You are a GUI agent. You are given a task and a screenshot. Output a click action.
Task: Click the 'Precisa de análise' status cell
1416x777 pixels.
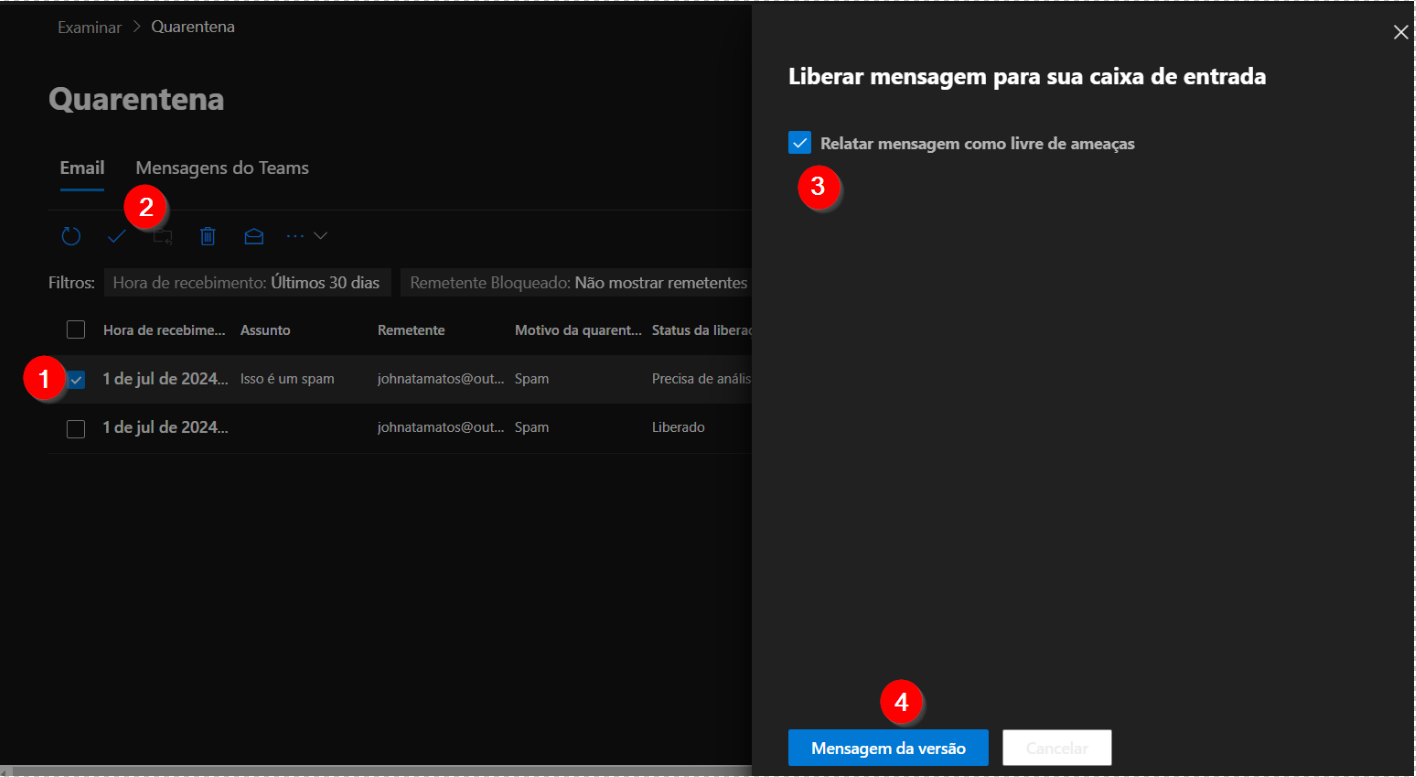[x=701, y=379]
